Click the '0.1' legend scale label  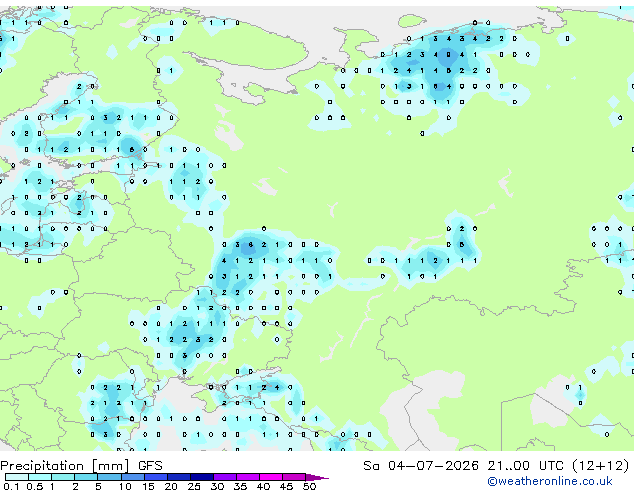point(11,486)
